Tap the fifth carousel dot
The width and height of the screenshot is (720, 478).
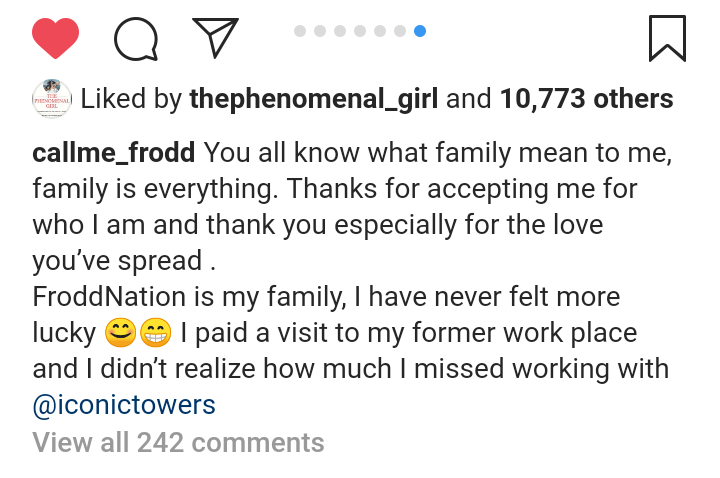click(380, 31)
